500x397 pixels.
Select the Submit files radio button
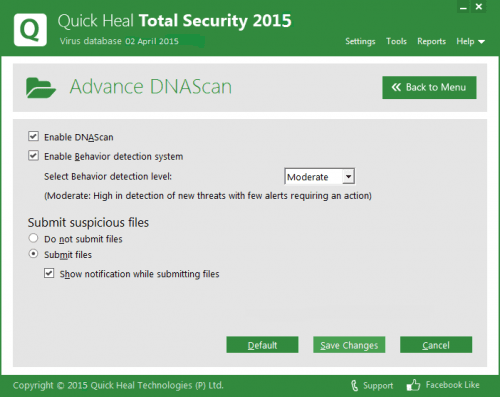click(x=33, y=254)
